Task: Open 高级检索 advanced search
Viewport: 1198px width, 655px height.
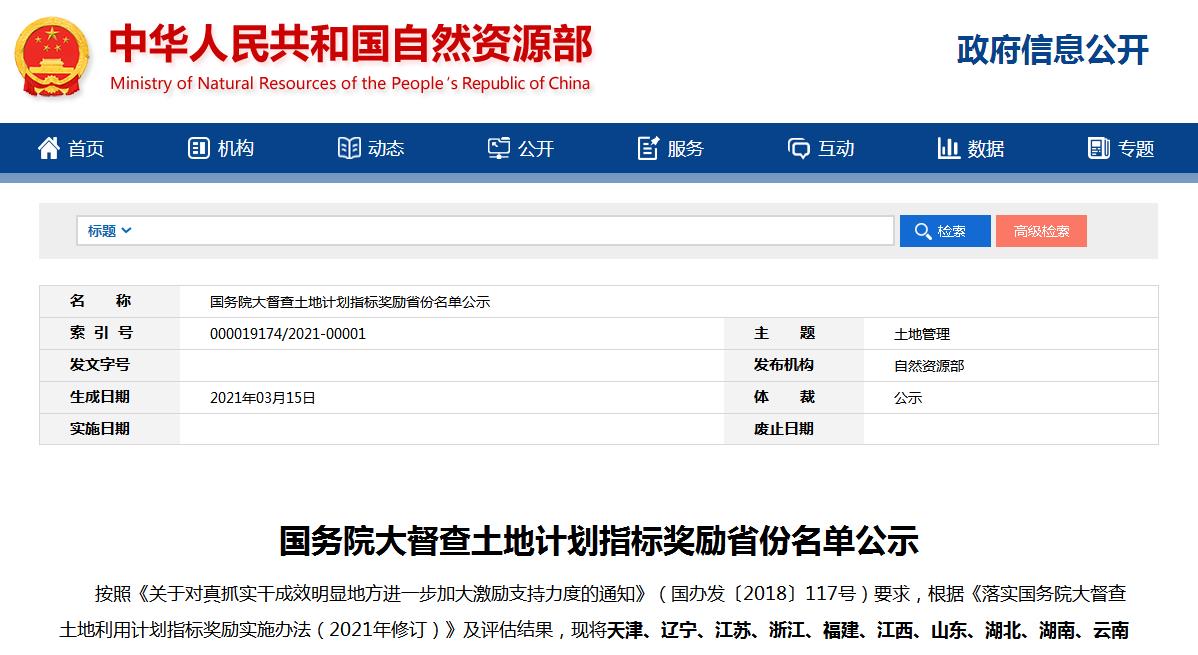Action: point(1041,231)
